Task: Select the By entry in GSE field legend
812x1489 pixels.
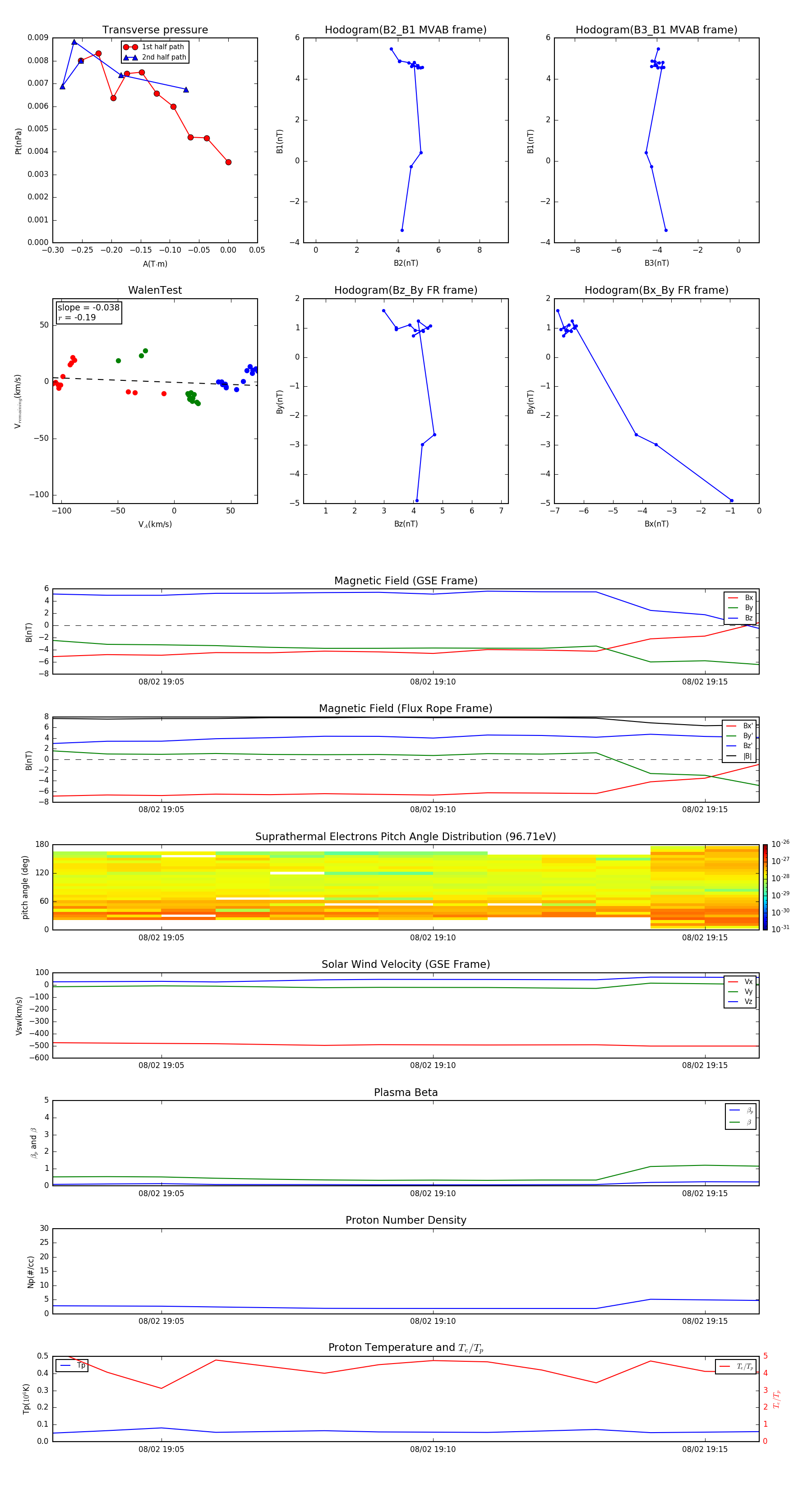Action: point(740,608)
